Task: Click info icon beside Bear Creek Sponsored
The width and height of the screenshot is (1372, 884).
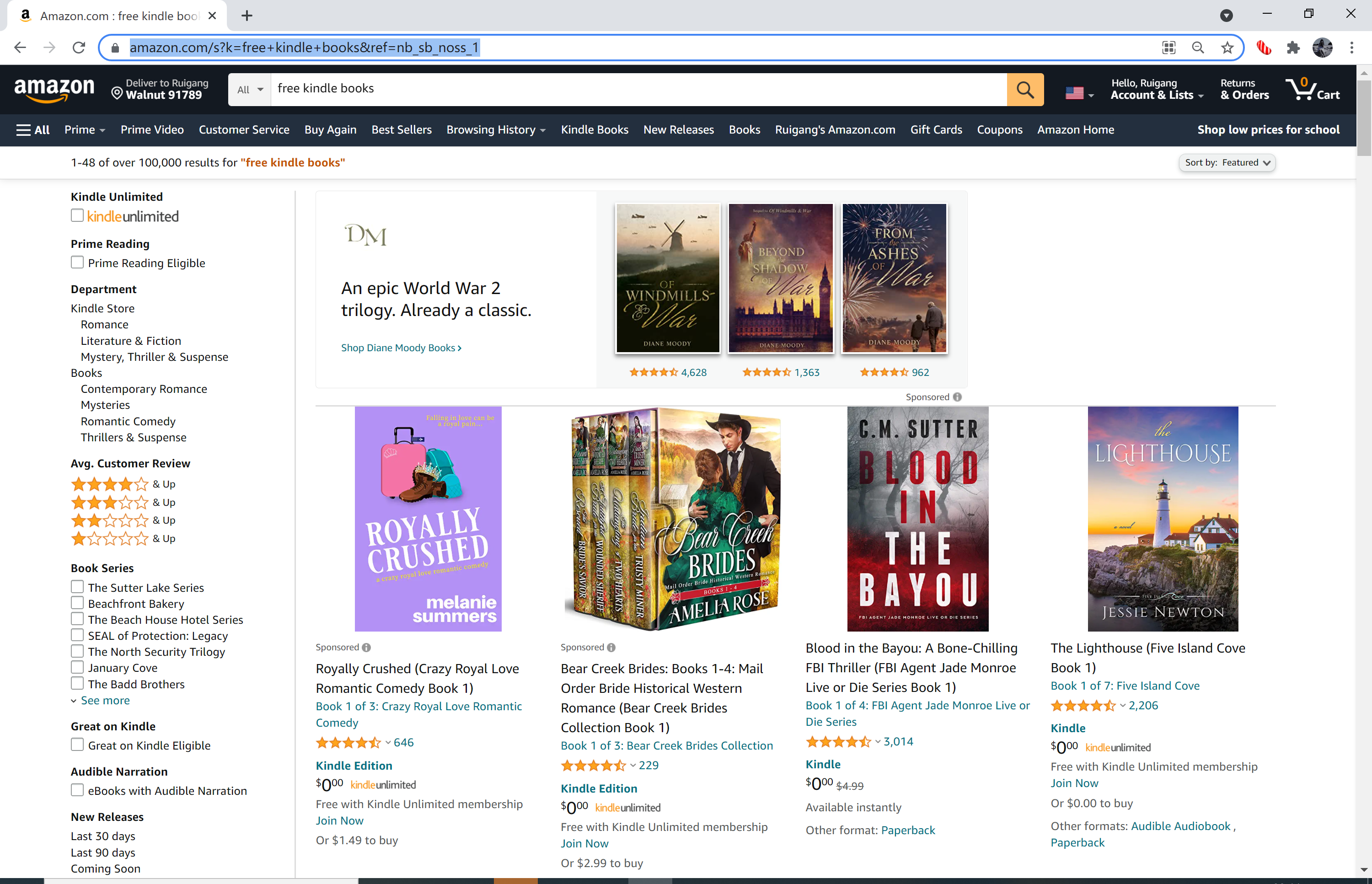Action: 611,647
